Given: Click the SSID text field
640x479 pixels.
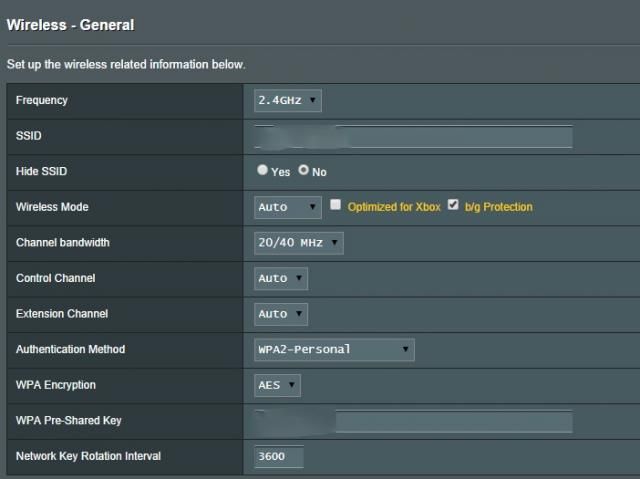Looking at the screenshot, I should pyautogui.click(x=413, y=136).
